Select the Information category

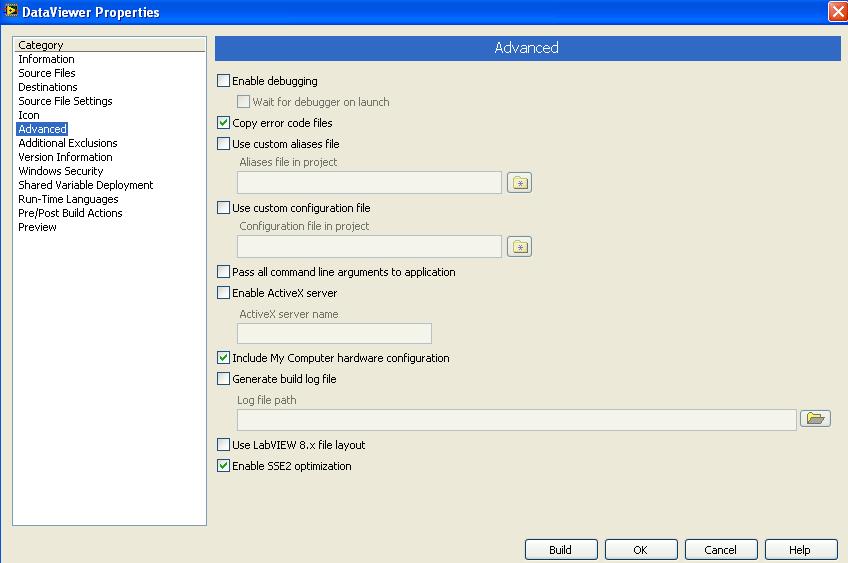coord(47,59)
